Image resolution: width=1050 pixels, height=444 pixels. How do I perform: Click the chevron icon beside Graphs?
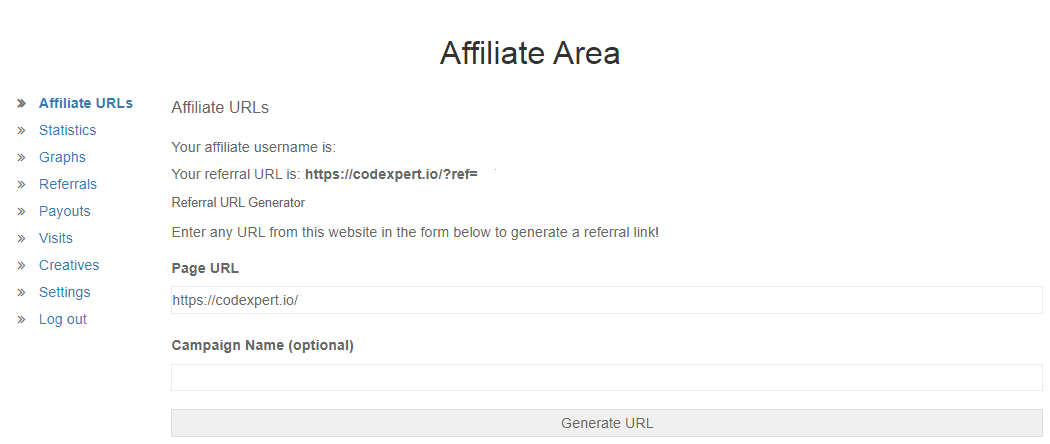[22, 157]
